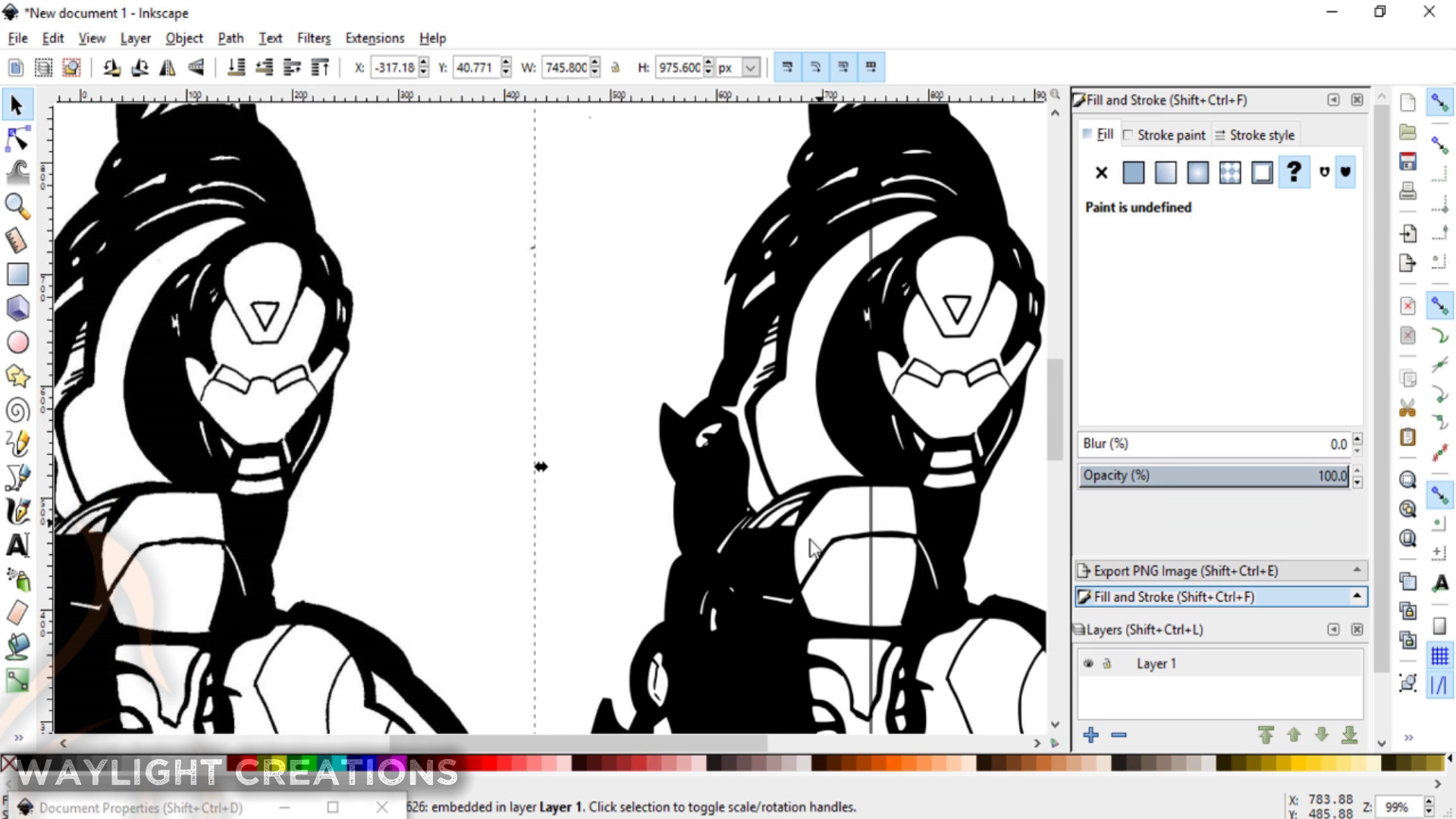The width and height of the screenshot is (1456, 819).
Task: Select the Rectangle tool
Action: coord(17,274)
